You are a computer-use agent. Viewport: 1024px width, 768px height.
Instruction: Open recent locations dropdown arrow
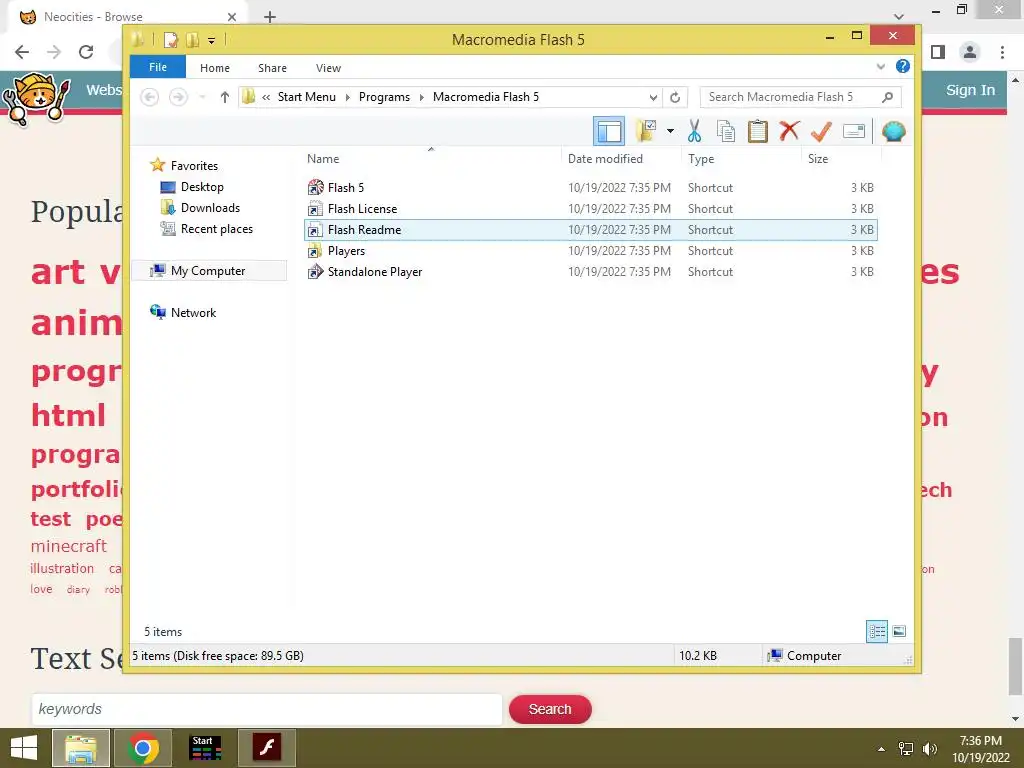point(202,97)
